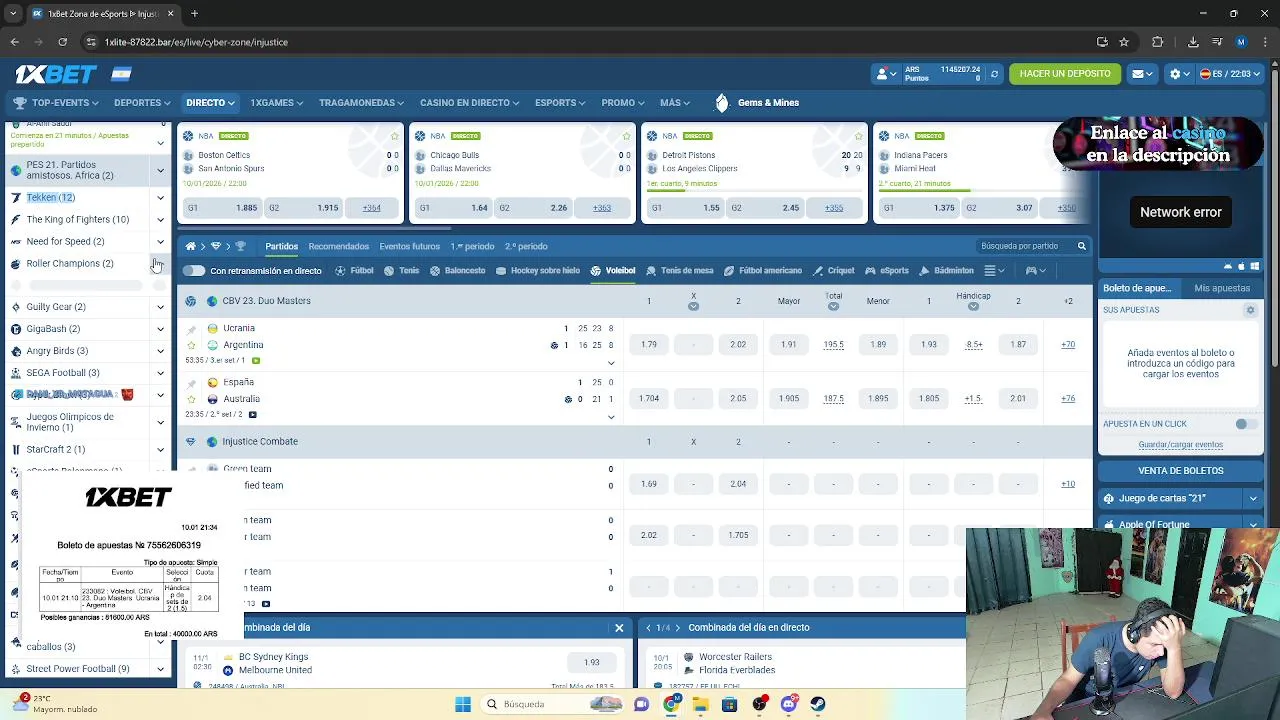Filter by Fútbol sport
Screen dimensions: 1280x720
[354, 270]
